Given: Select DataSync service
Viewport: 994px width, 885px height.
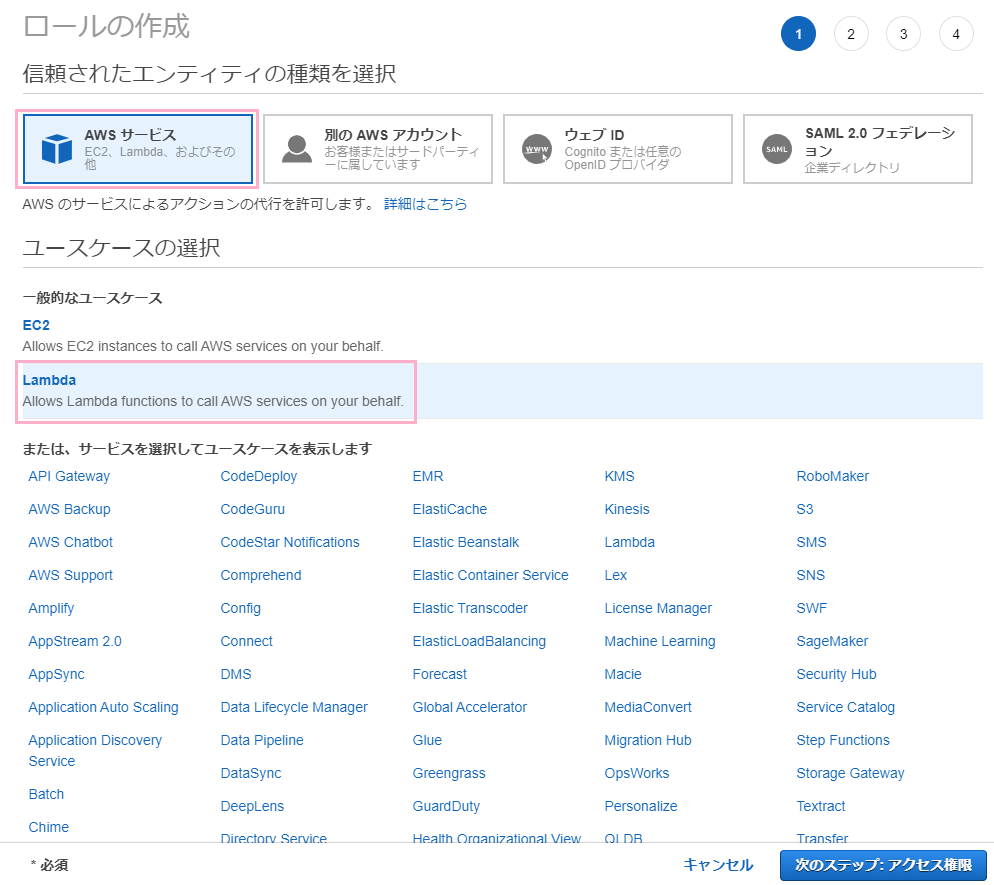Looking at the screenshot, I should pyautogui.click(x=251, y=773).
